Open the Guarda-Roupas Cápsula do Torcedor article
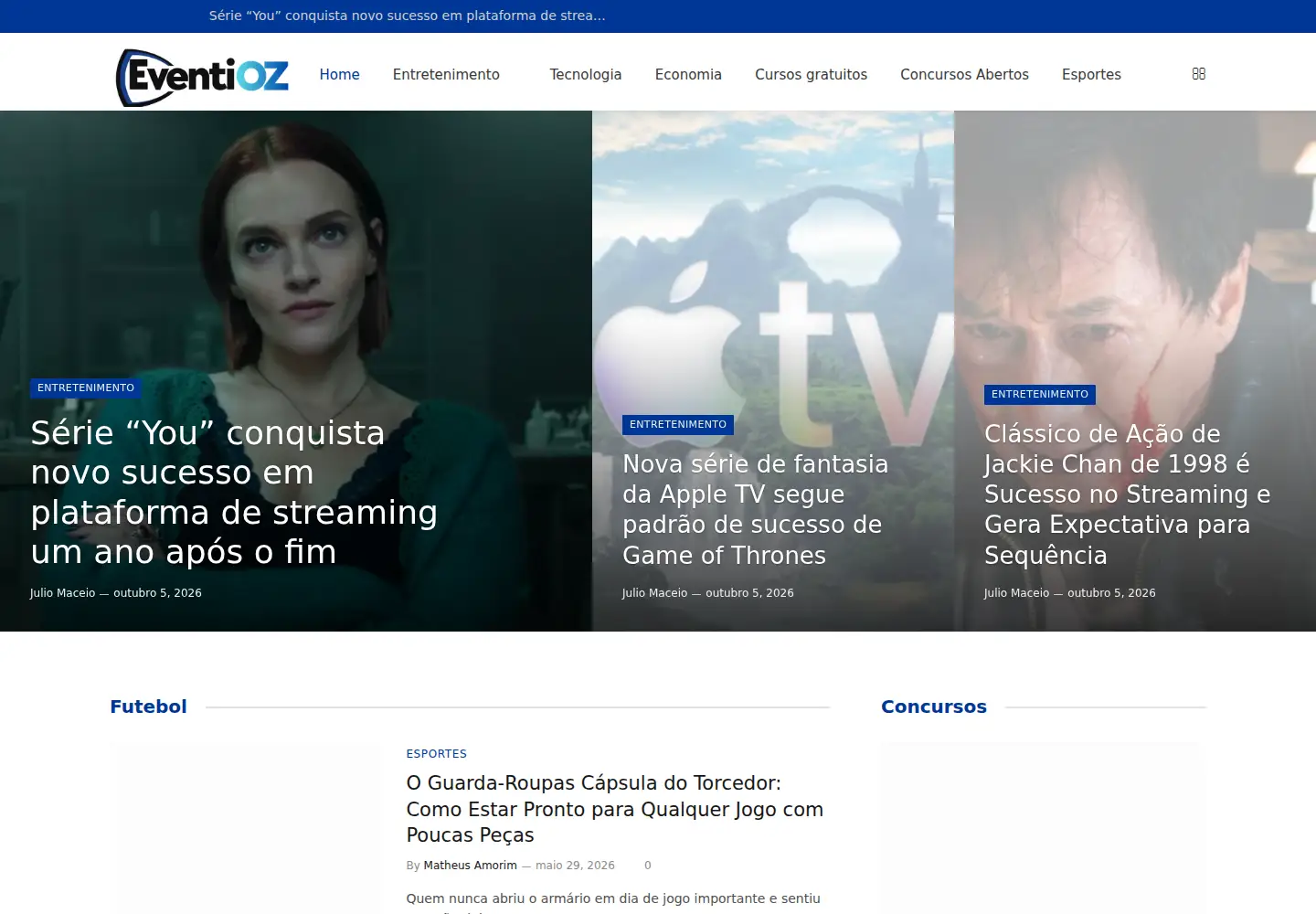Screen dimensions: 1316x914 [615, 809]
